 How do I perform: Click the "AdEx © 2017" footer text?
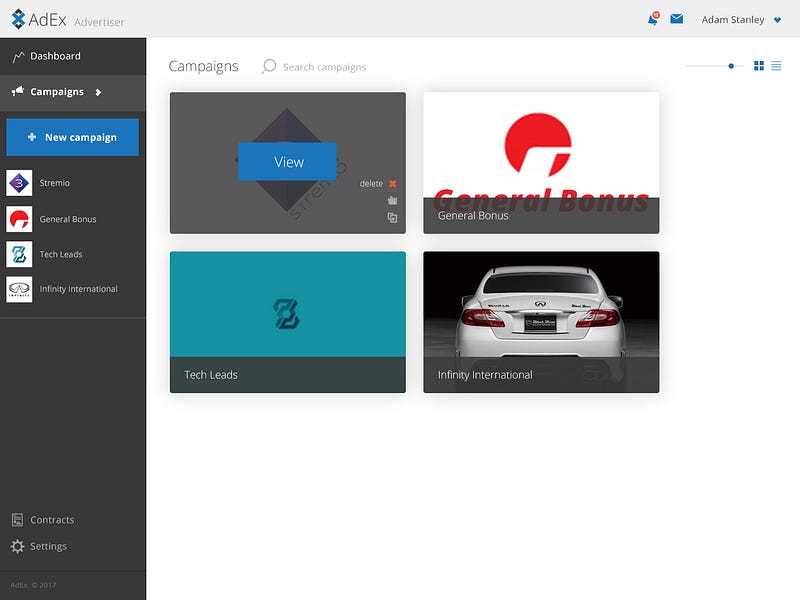33,585
